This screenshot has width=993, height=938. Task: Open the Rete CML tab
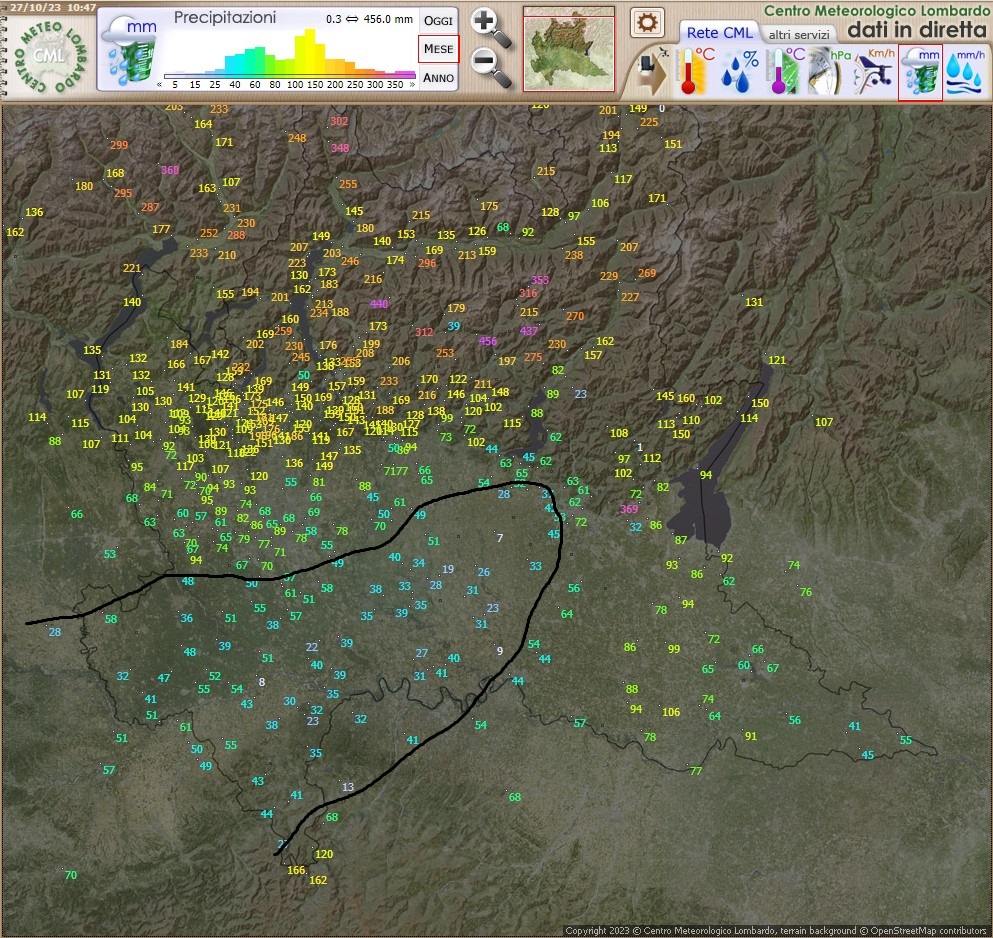point(720,33)
